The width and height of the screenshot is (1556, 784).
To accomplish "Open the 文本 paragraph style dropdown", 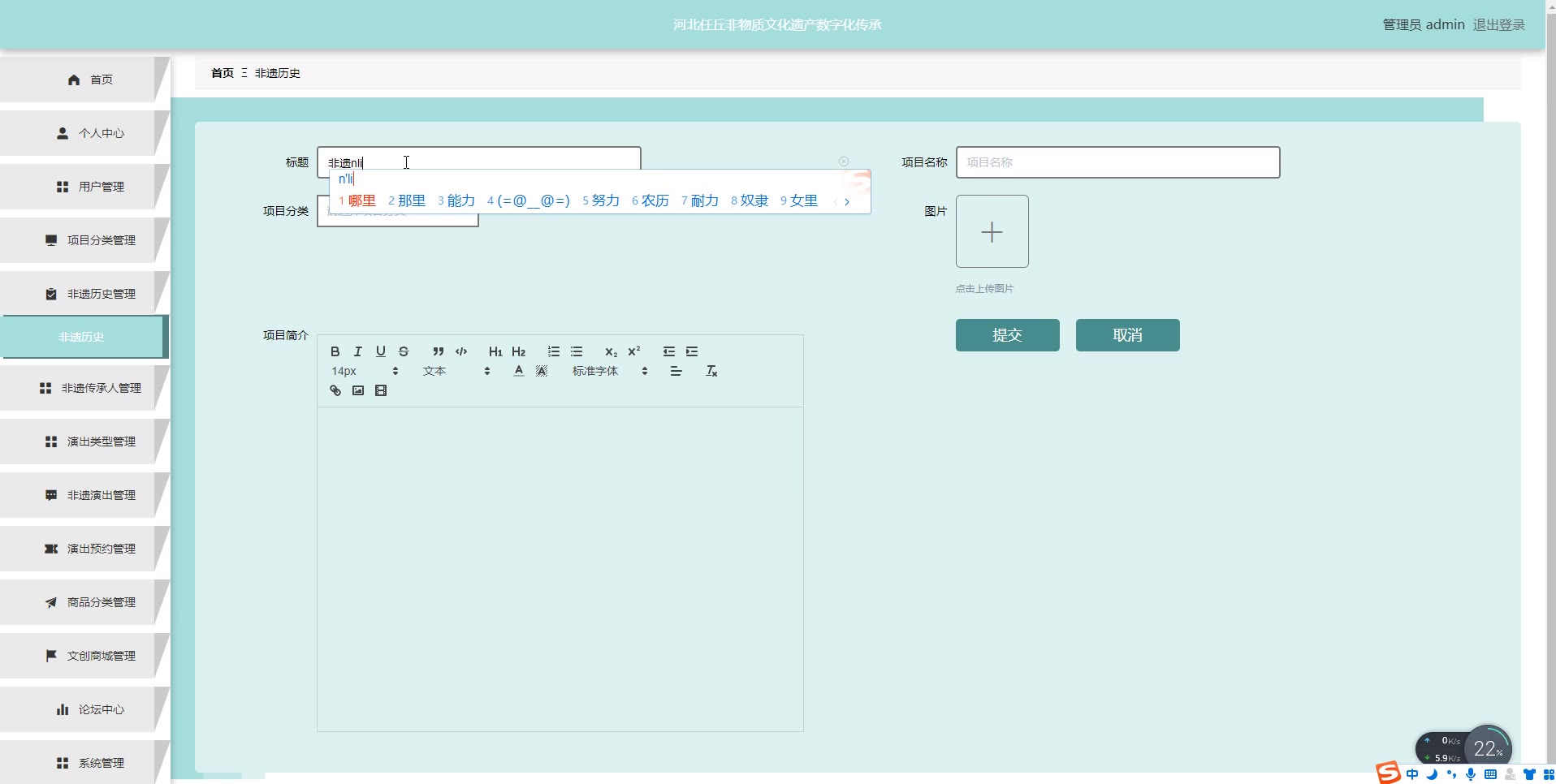I will 456,371.
